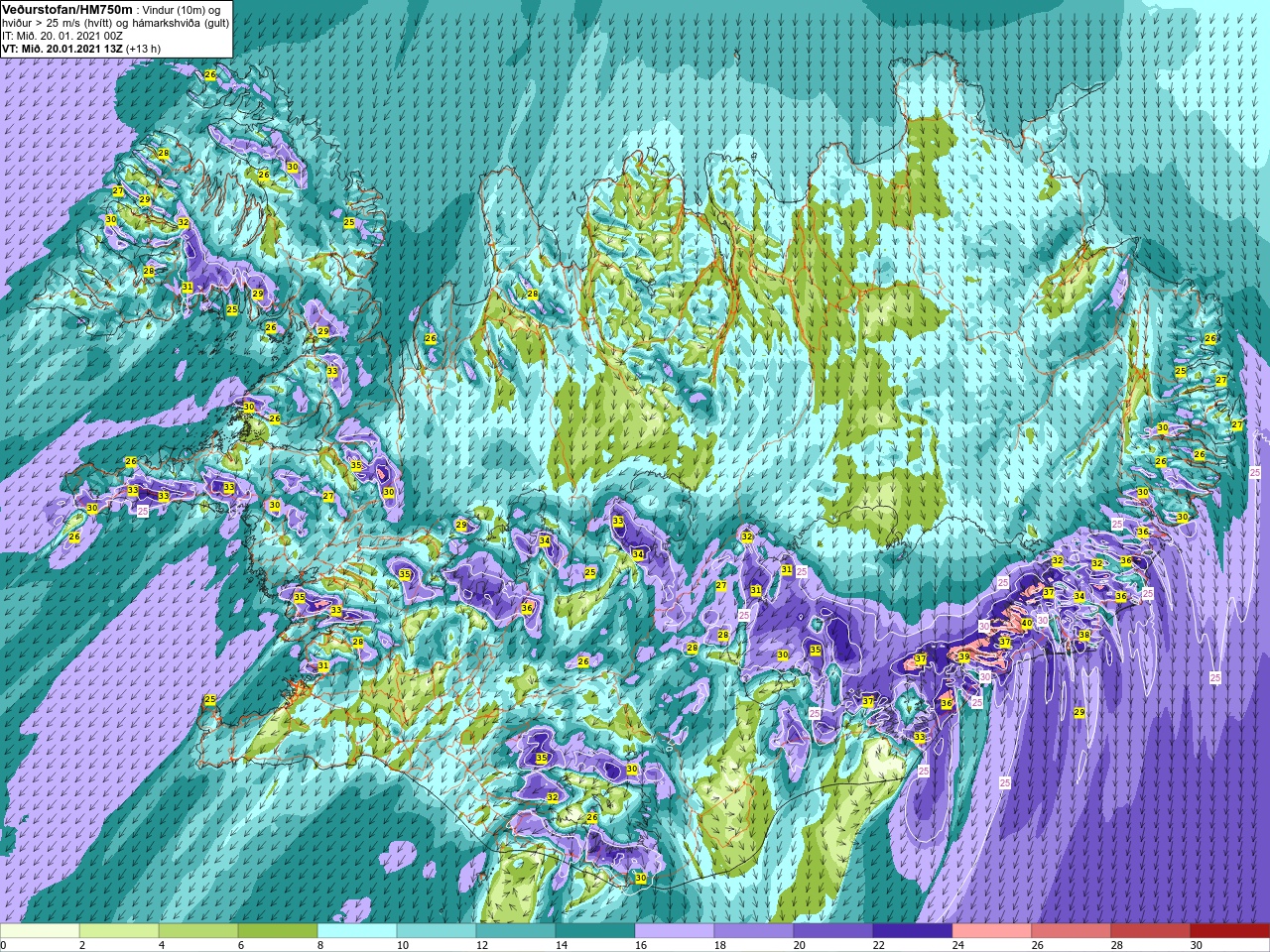Select the dark red swatch above 30 m/s
Viewport: 1270px width, 952px height.
[x=1230, y=930]
